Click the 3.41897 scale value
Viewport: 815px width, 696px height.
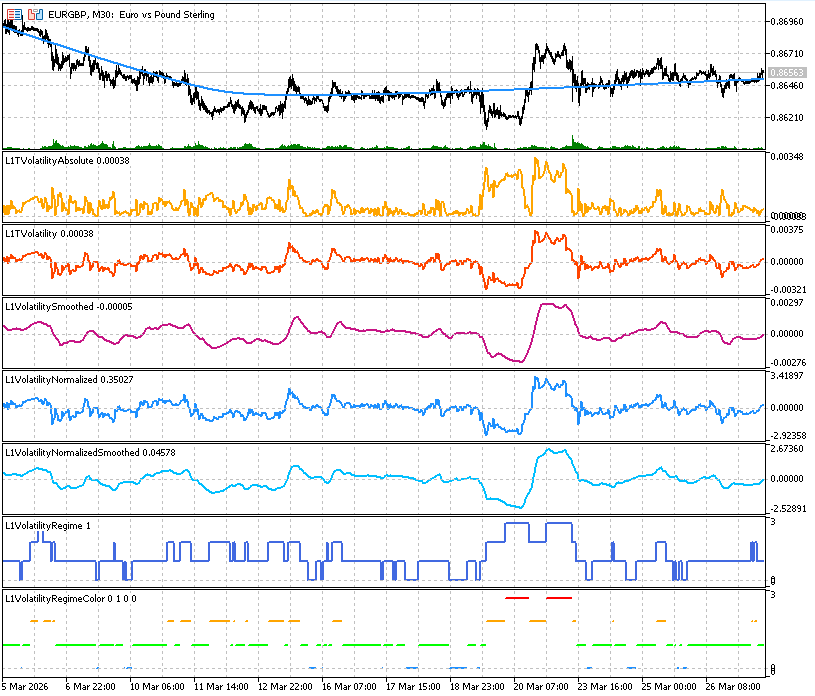pyautogui.click(x=787, y=376)
